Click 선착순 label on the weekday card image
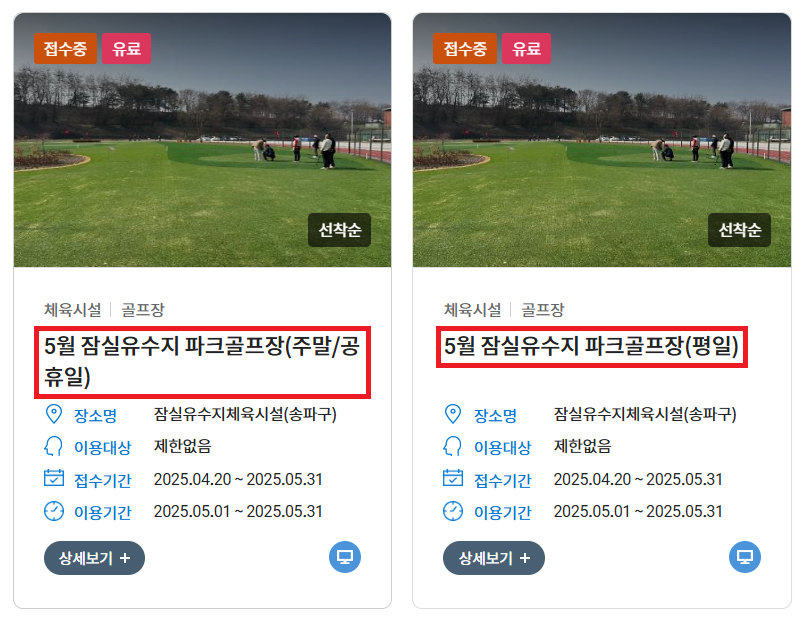Image resolution: width=805 pixels, height=626 pixels. coord(739,230)
